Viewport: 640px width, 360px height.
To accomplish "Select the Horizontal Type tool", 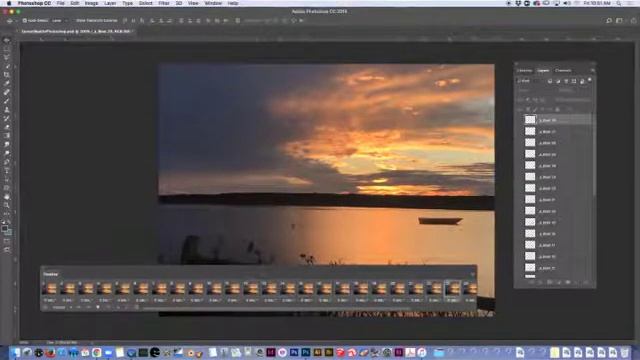I will click(7, 171).
